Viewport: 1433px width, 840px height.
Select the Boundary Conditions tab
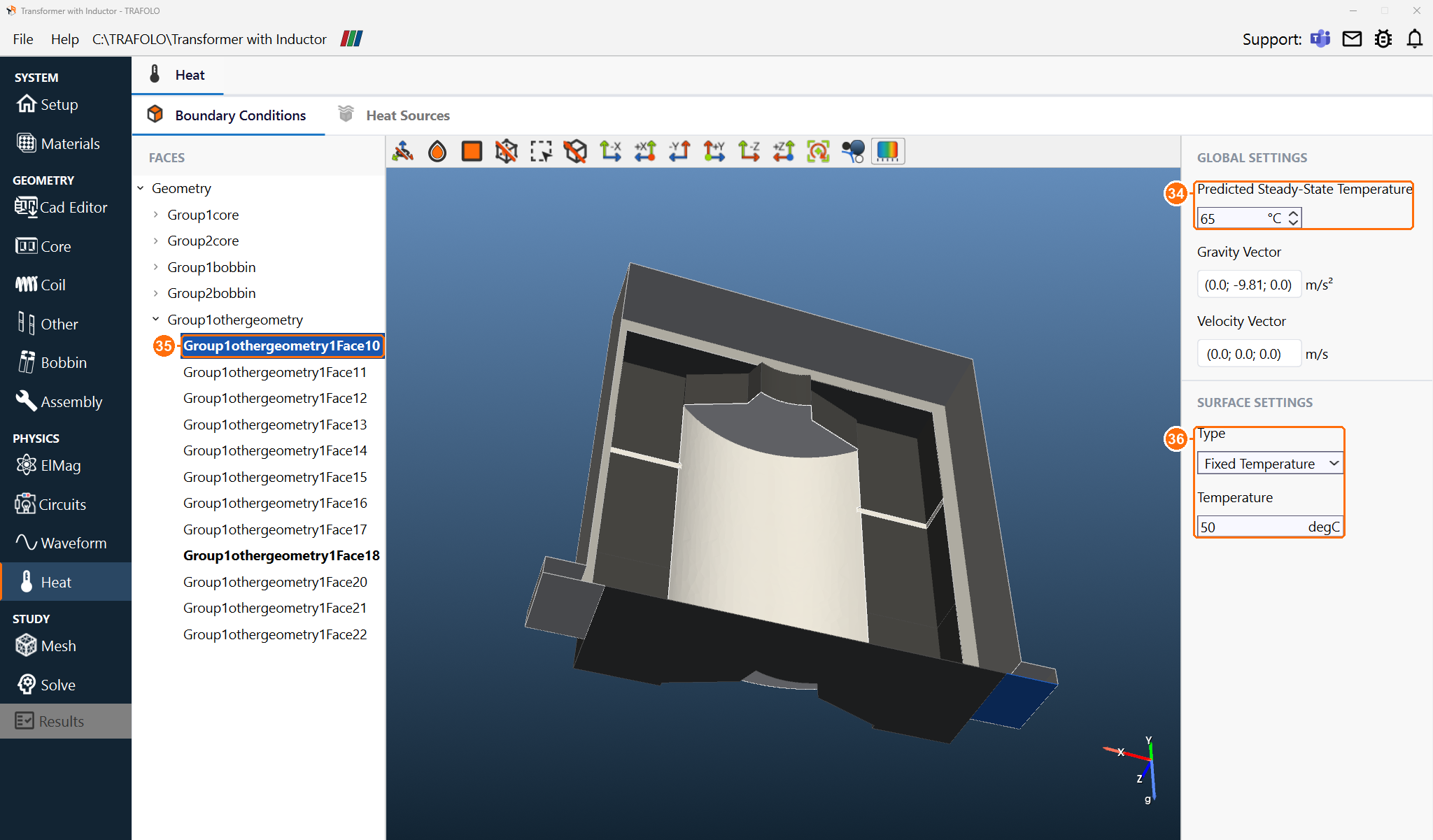pyautogui.click(x=227, y=115)
